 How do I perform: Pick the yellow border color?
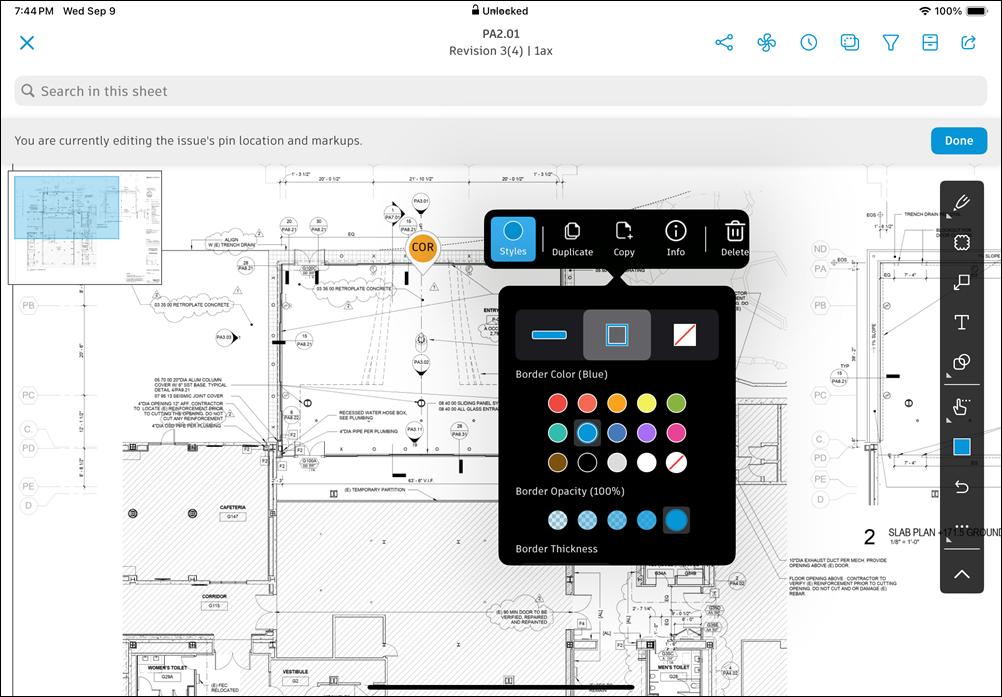647,403
